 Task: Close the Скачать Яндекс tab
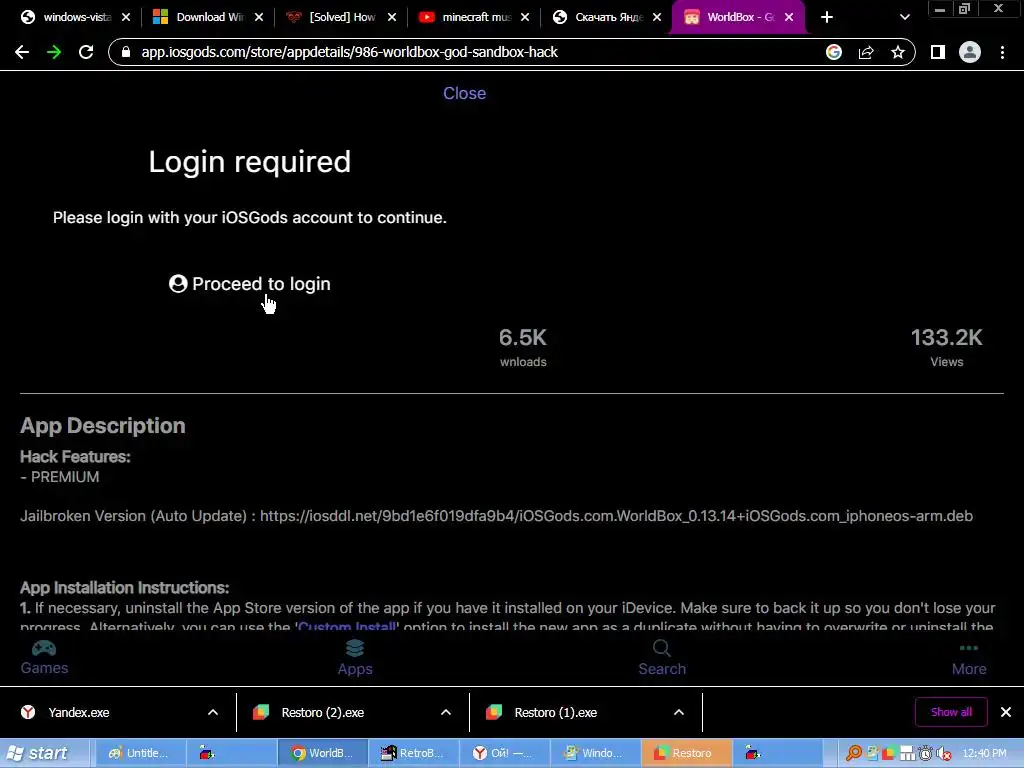(x=657, y=18)
